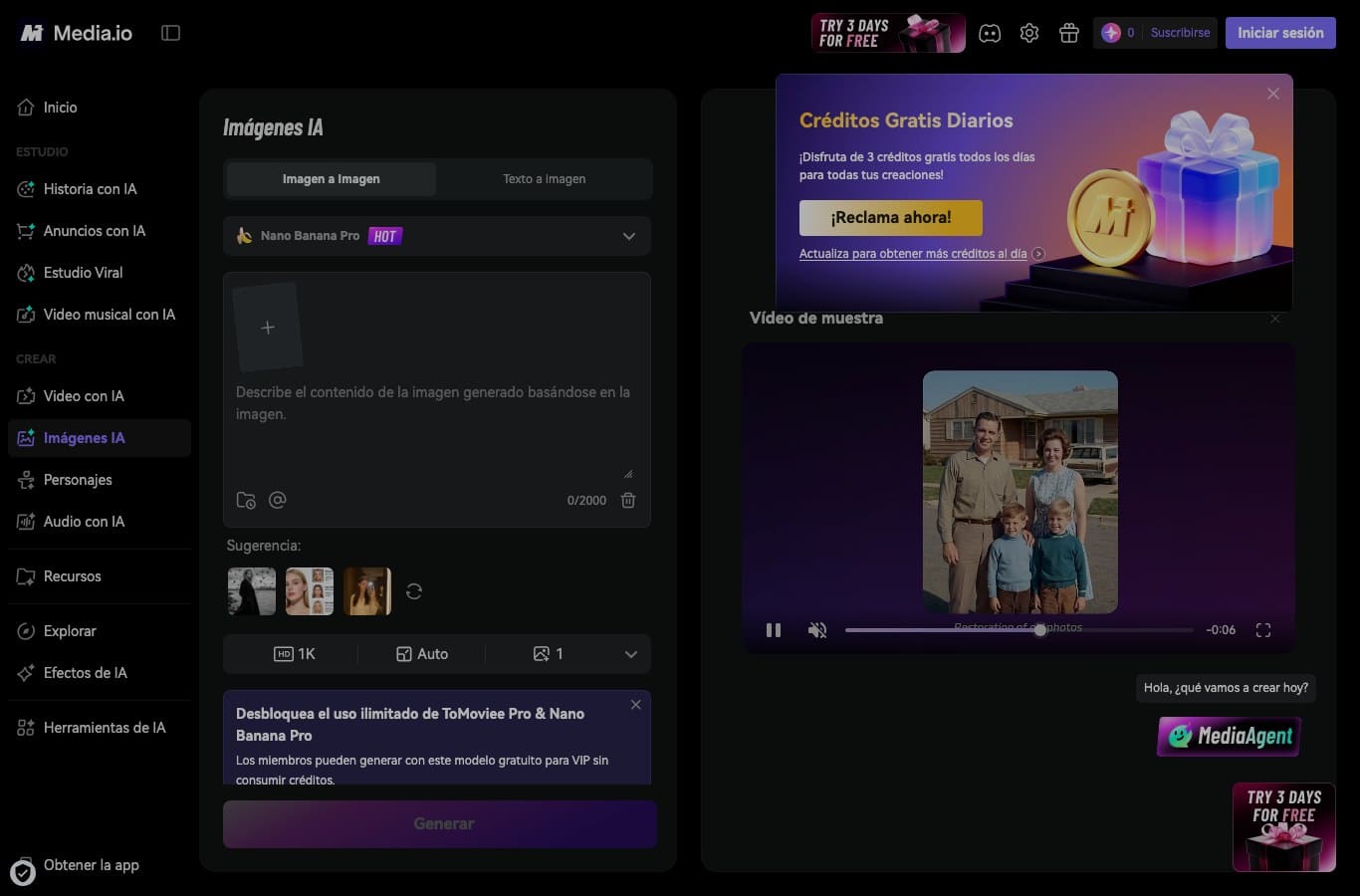Open Video con IA tool
The width and height of the screenshot is (1360, 896).
100,396
